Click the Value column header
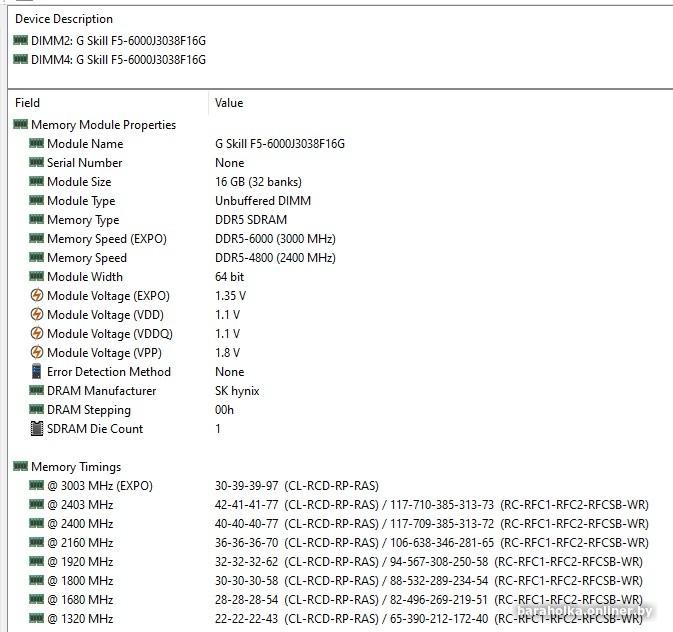Viewport: 673px width, 632px height. pyautogui.click(x=229, y=103)
